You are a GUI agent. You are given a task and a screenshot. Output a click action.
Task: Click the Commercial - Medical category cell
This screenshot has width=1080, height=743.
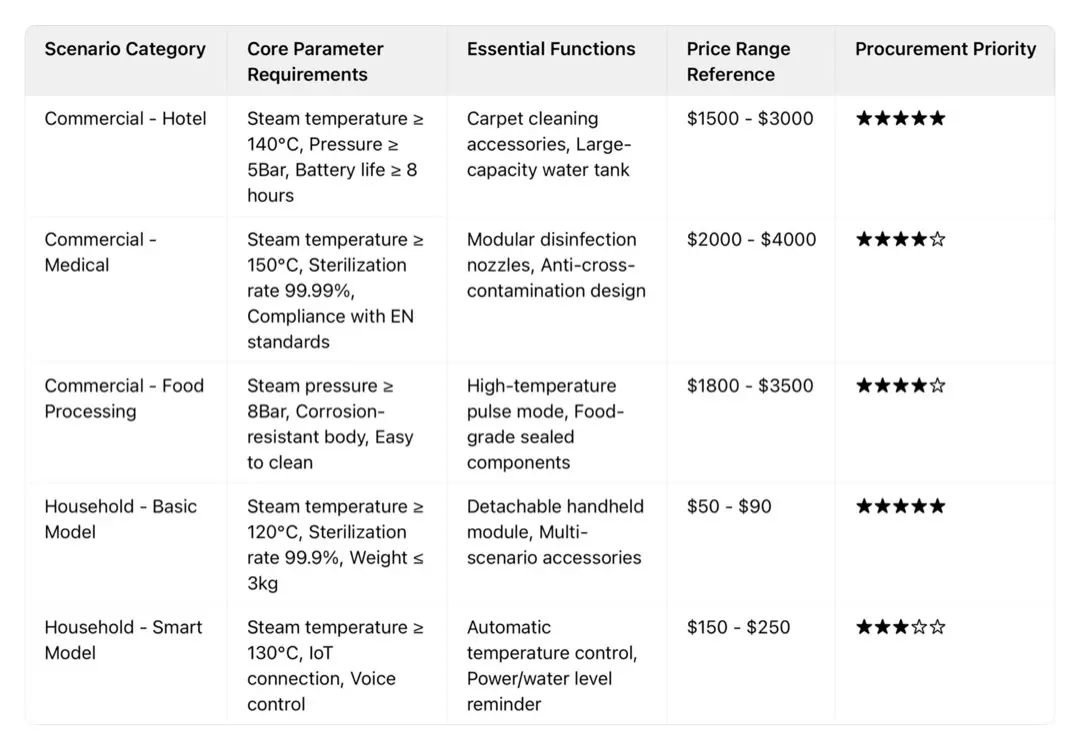pos(100,253)
